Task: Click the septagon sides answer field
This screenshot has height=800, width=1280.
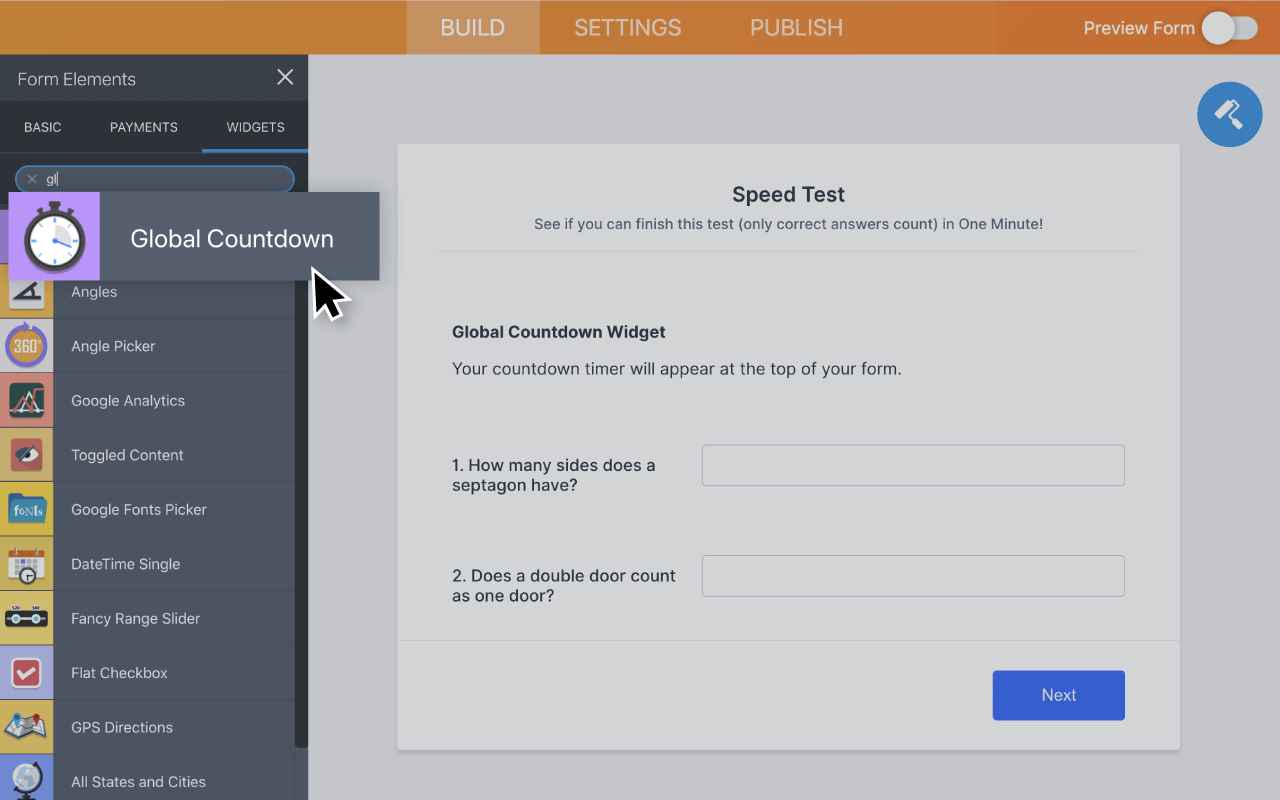Action: coord(912,465)
